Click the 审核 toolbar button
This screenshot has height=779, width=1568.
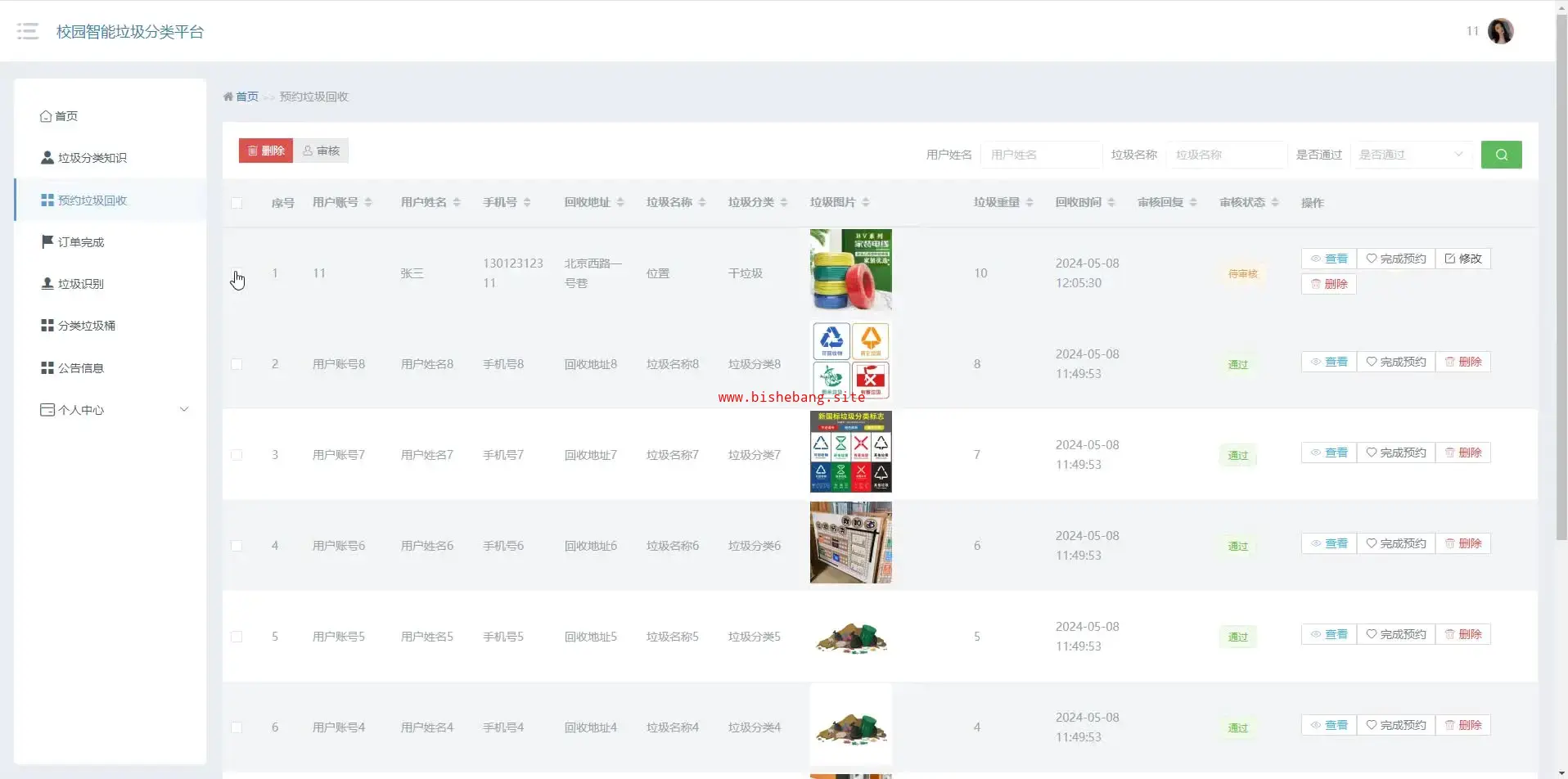[x=321, y=151]
